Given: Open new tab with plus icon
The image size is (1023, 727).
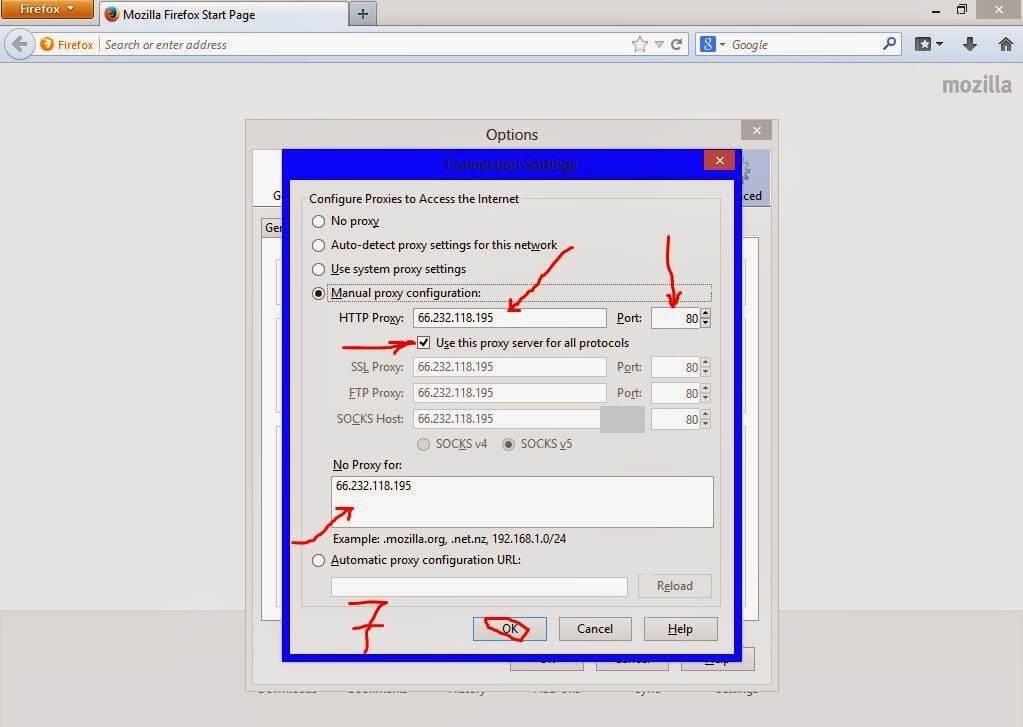Looking at the screenshot, I should 362,13.
